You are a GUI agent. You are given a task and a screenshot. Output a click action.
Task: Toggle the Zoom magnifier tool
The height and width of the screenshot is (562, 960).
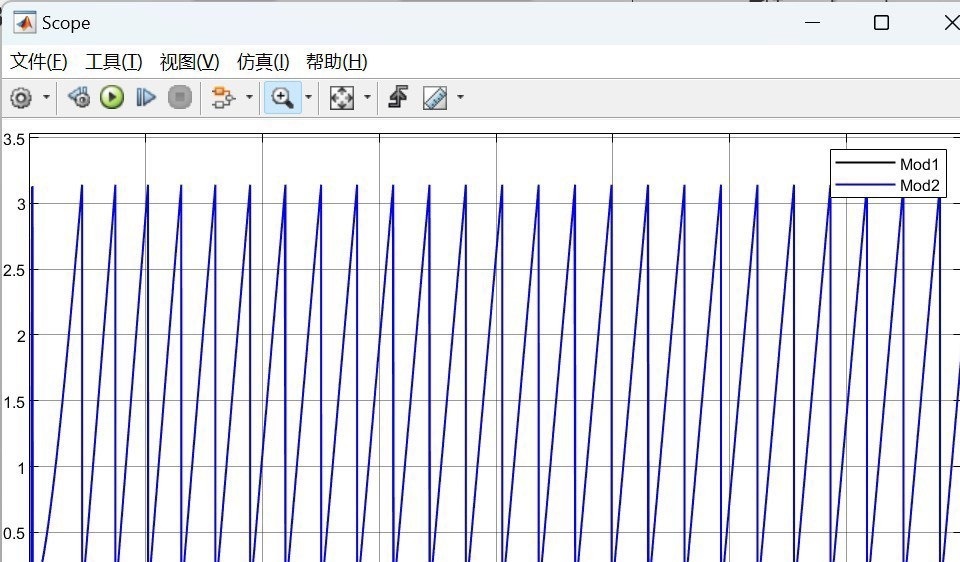pyautogui.click(x=282, y=97)
